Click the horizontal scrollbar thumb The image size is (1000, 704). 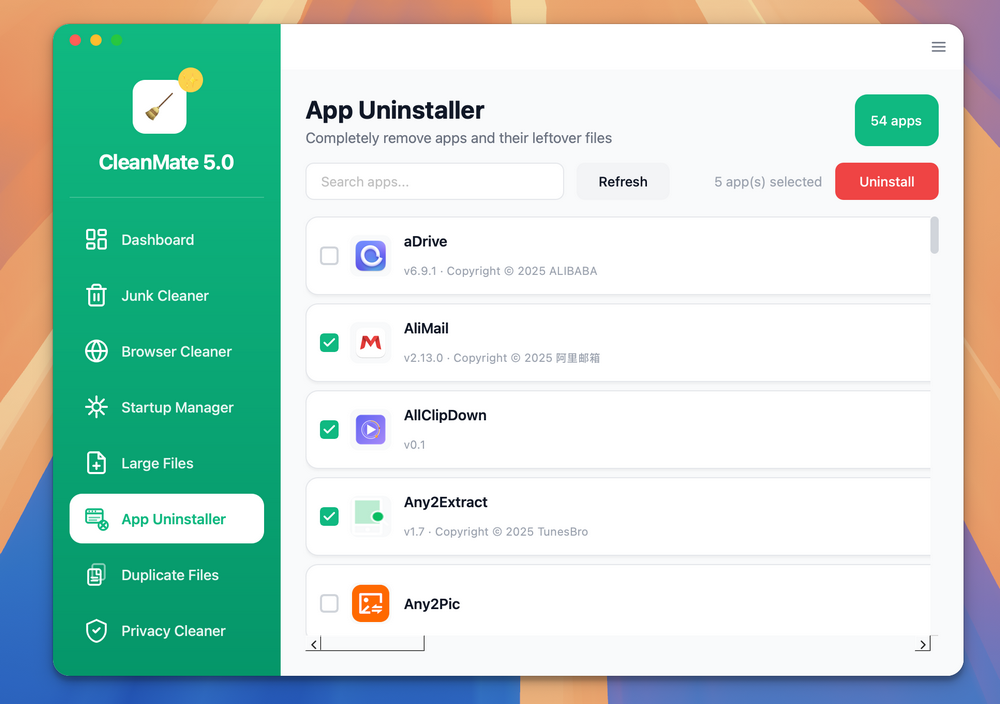pyautogui.click(x=372, y=643)
